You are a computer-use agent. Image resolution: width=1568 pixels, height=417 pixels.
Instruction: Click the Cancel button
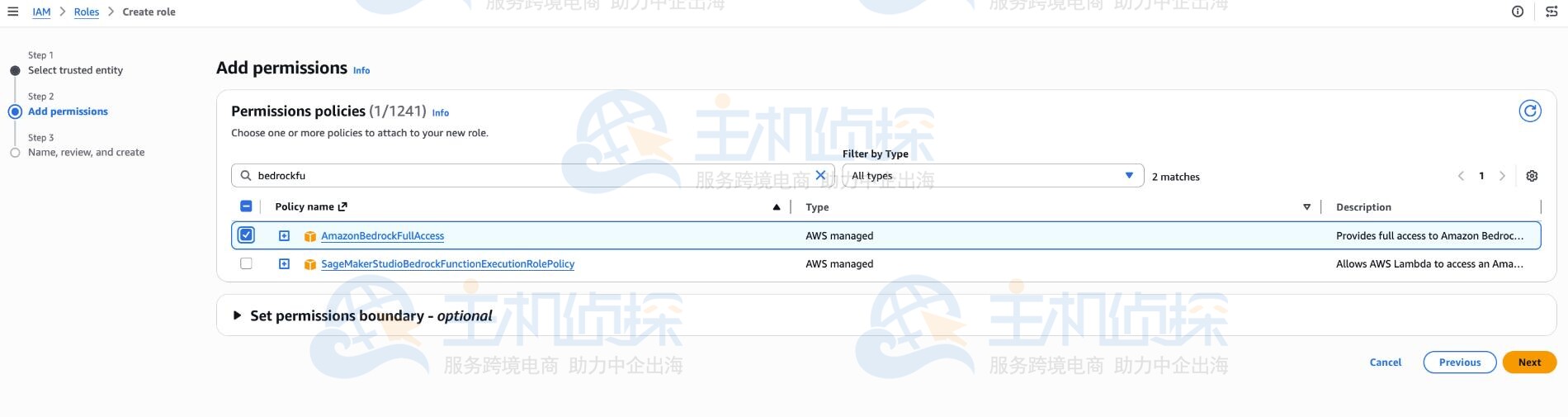1386,363
